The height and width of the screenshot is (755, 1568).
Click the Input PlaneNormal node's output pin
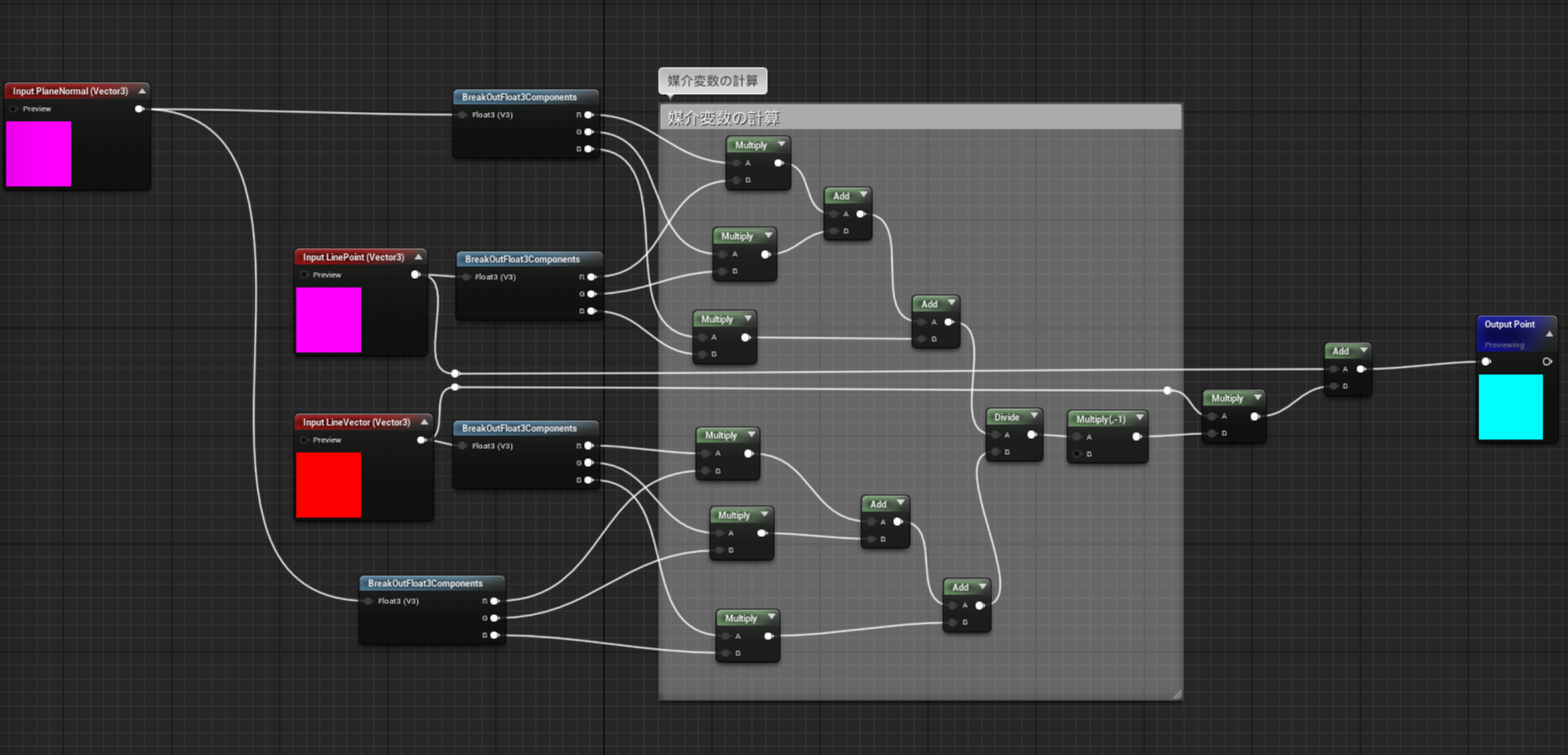(x=139, y=109)
